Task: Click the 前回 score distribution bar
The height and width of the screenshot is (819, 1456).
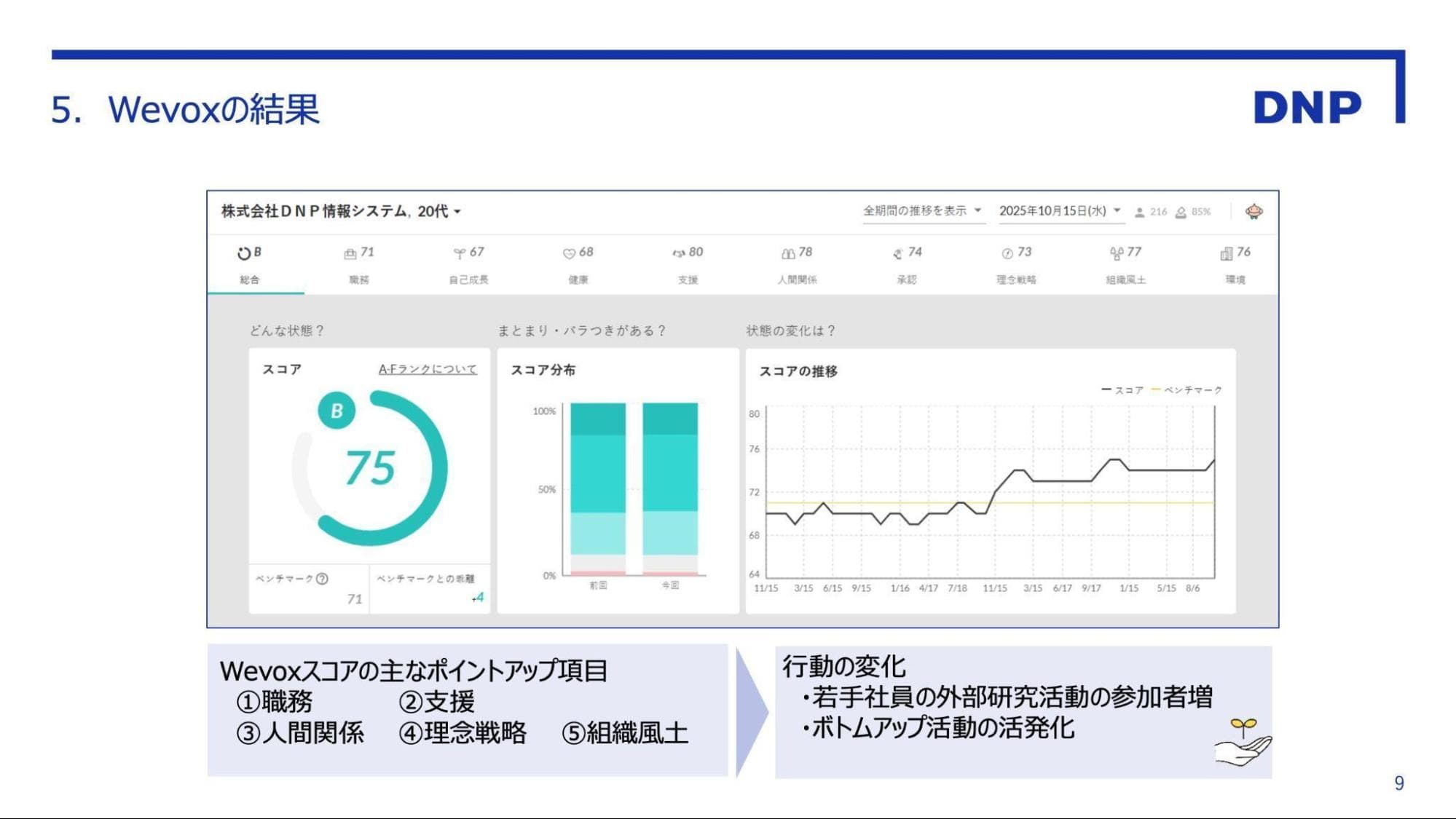Action: pos(598,488)
